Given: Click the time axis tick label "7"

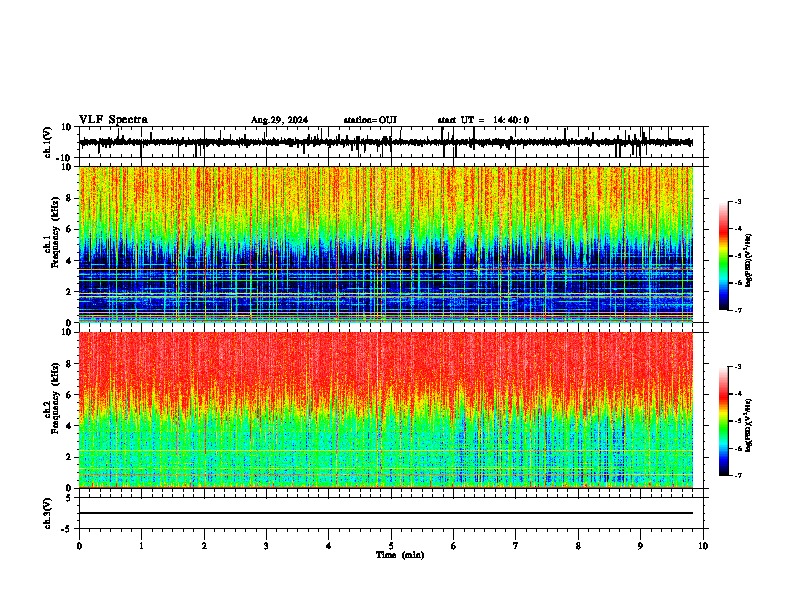Looking at the screenshot, I should (516, 546).
